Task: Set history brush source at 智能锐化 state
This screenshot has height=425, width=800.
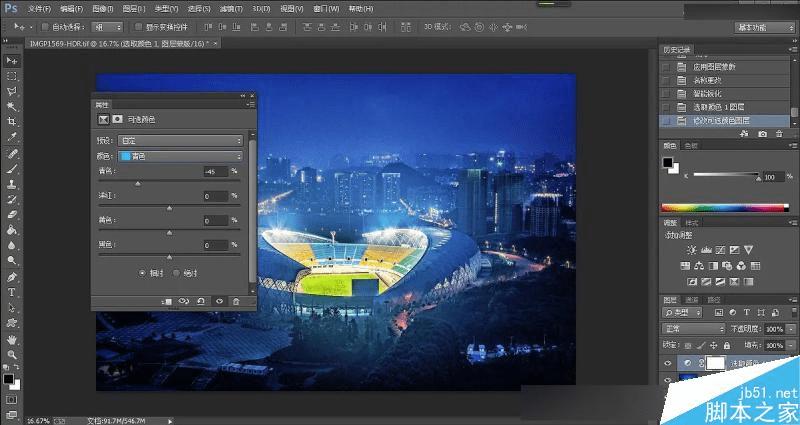Action: click(x=665, y=94)
